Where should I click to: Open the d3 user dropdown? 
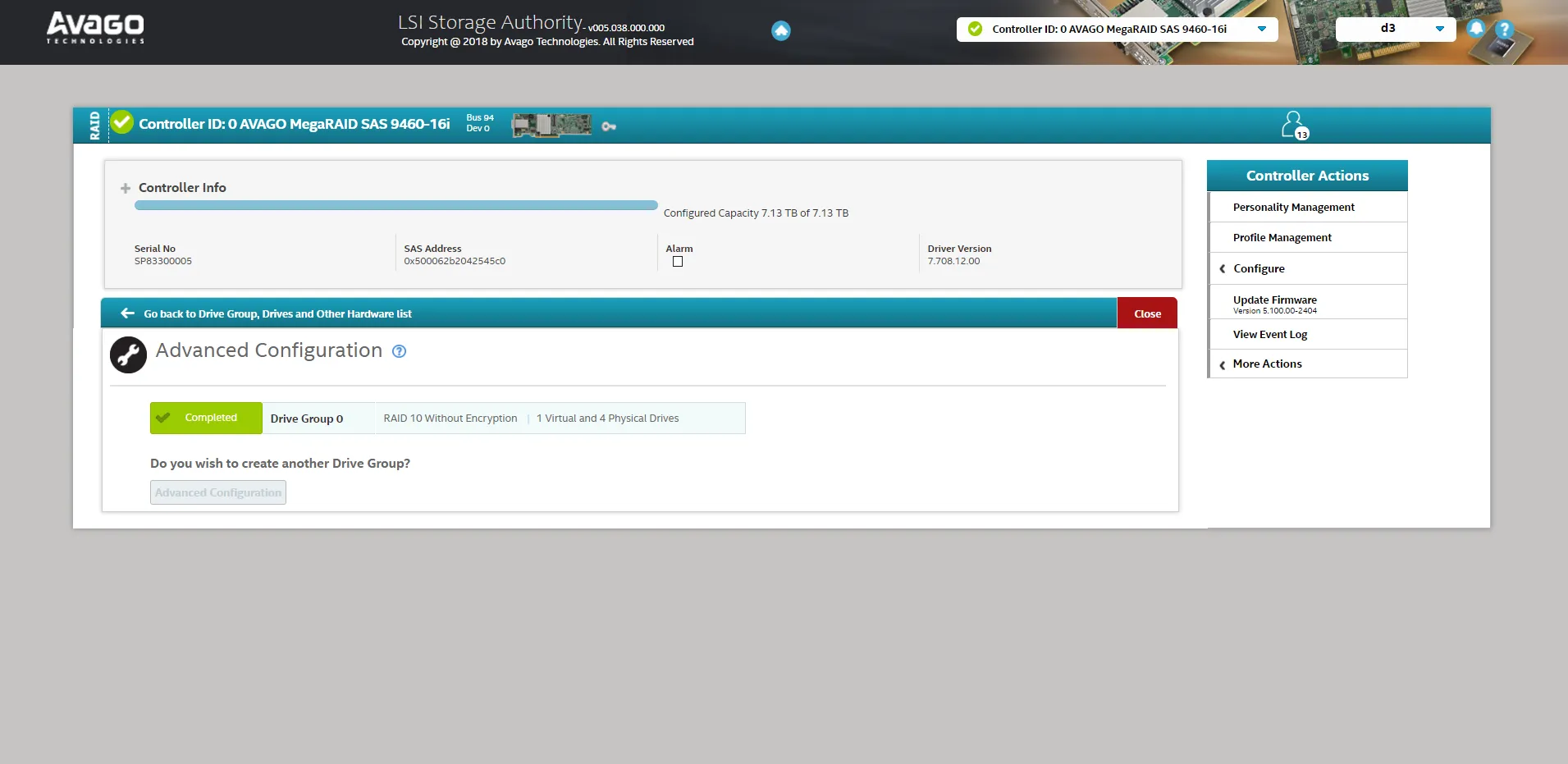1440,28
